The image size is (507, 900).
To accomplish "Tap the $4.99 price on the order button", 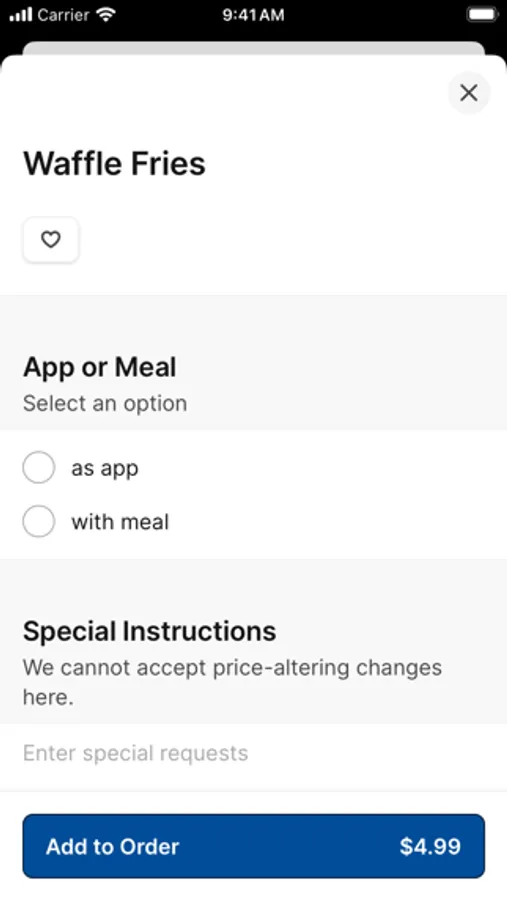I will pyautogui.click(x=430, y=846).
